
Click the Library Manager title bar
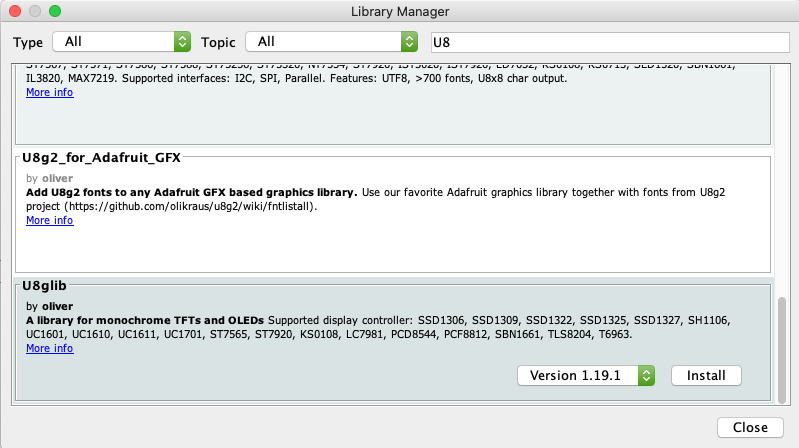point(400,12)
